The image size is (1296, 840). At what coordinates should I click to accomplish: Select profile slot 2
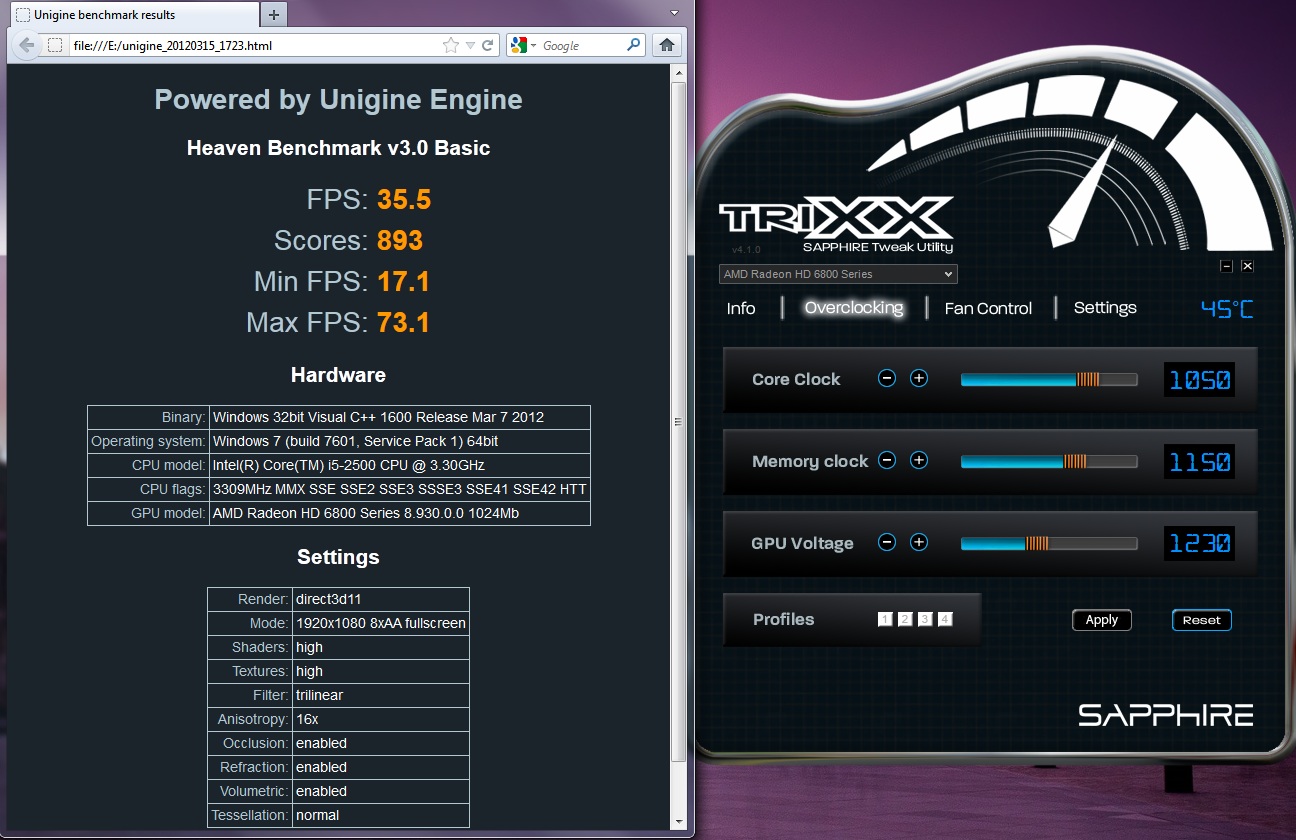point(905,619)
